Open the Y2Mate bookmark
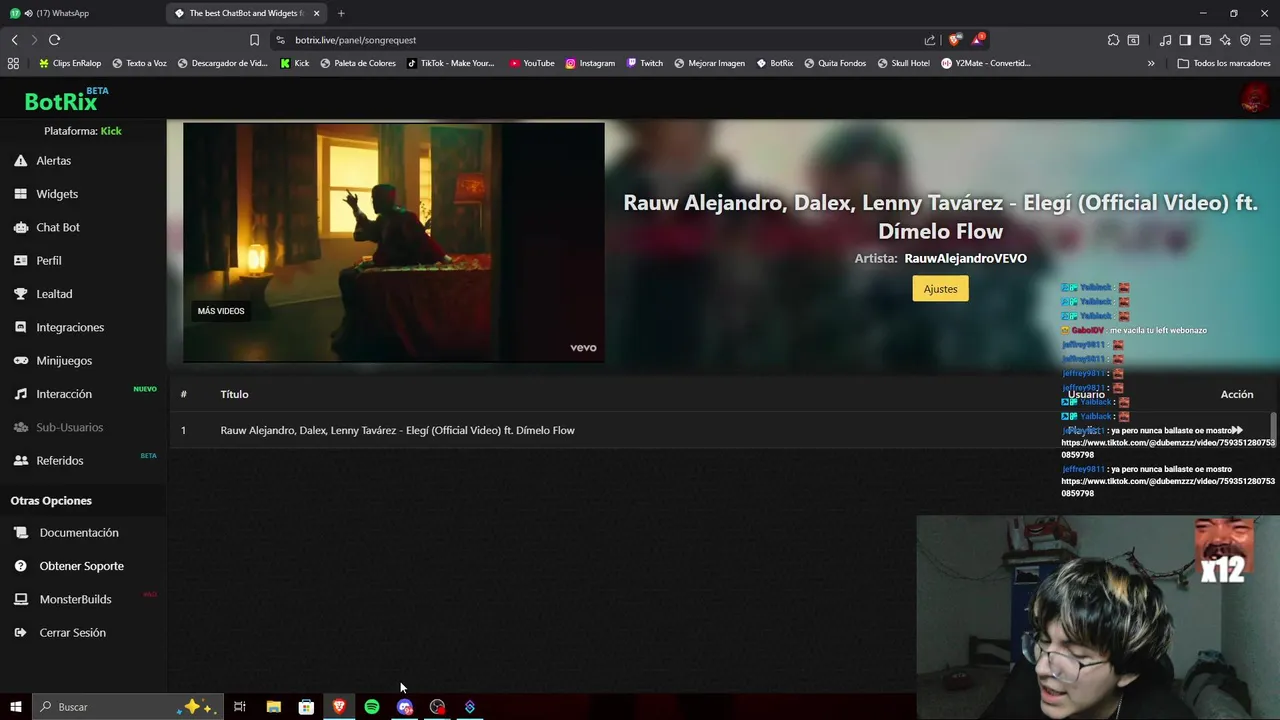1280x720 pixels. pyautogui.click(x=986, y=63)
